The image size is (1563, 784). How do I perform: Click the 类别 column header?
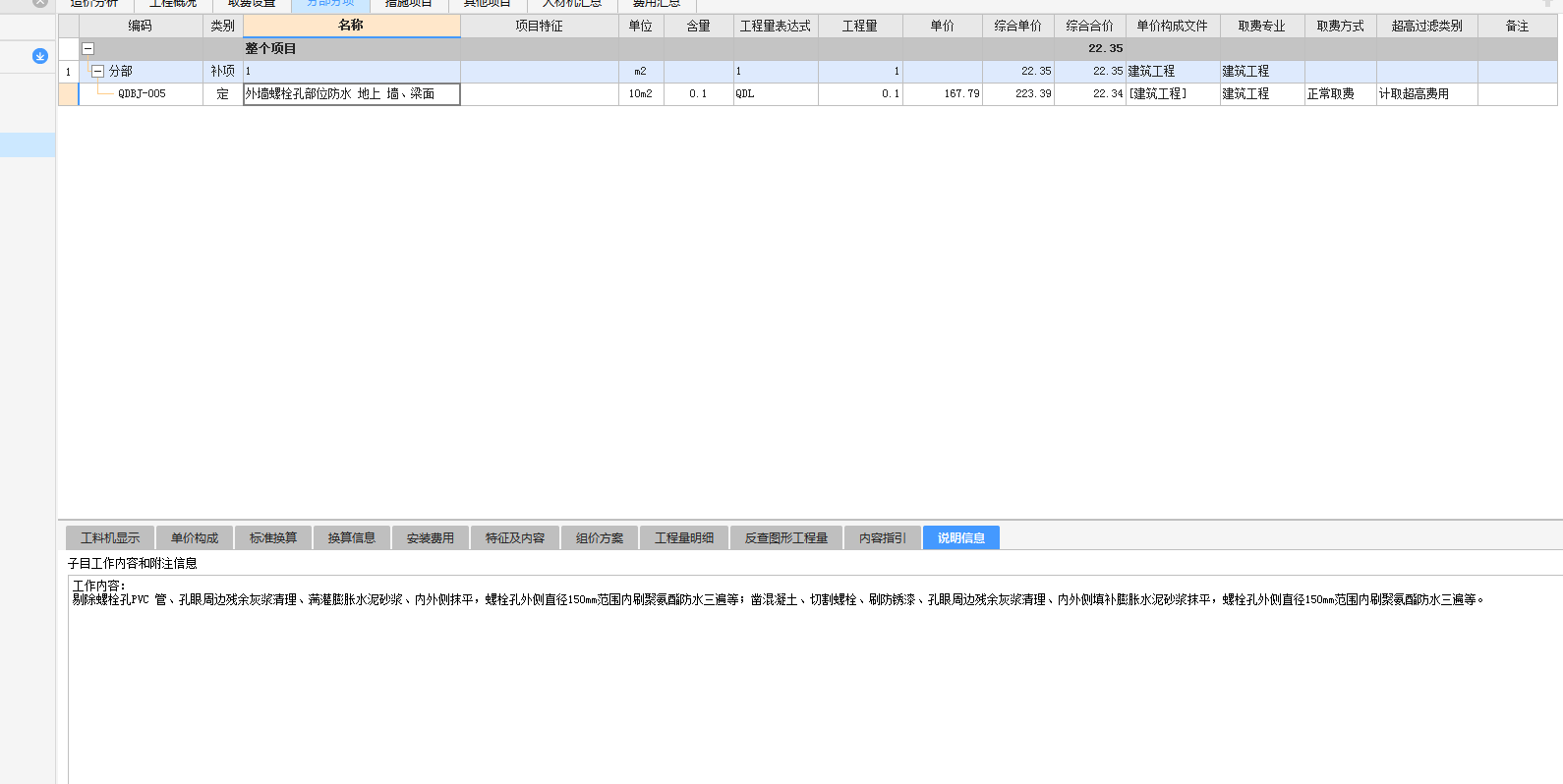pyautogui.click(x=223, y=26)
